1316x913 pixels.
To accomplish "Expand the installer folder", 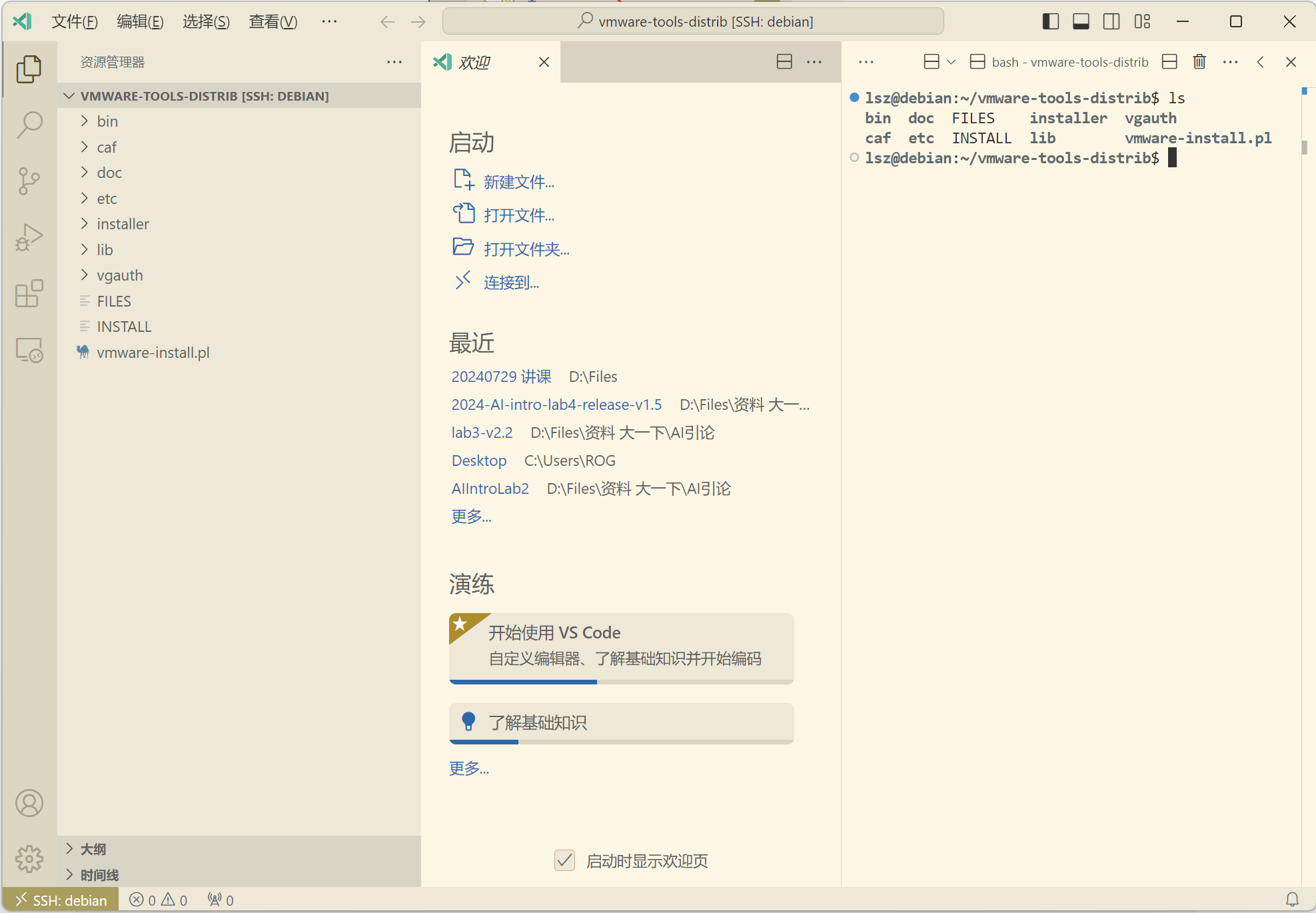I will [x=123, y=224].
